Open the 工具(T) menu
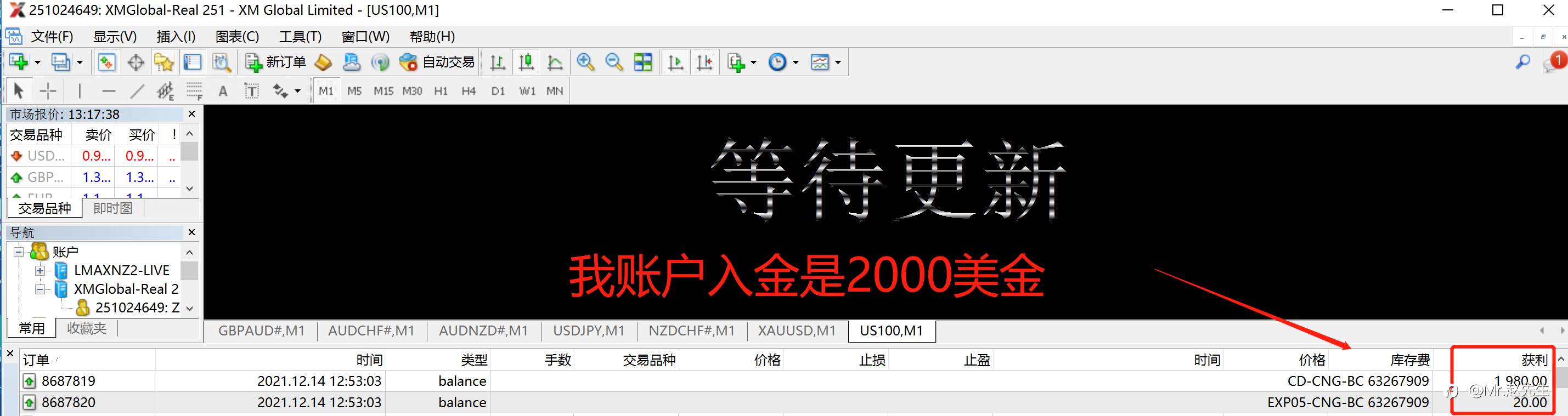 (301, 37)
